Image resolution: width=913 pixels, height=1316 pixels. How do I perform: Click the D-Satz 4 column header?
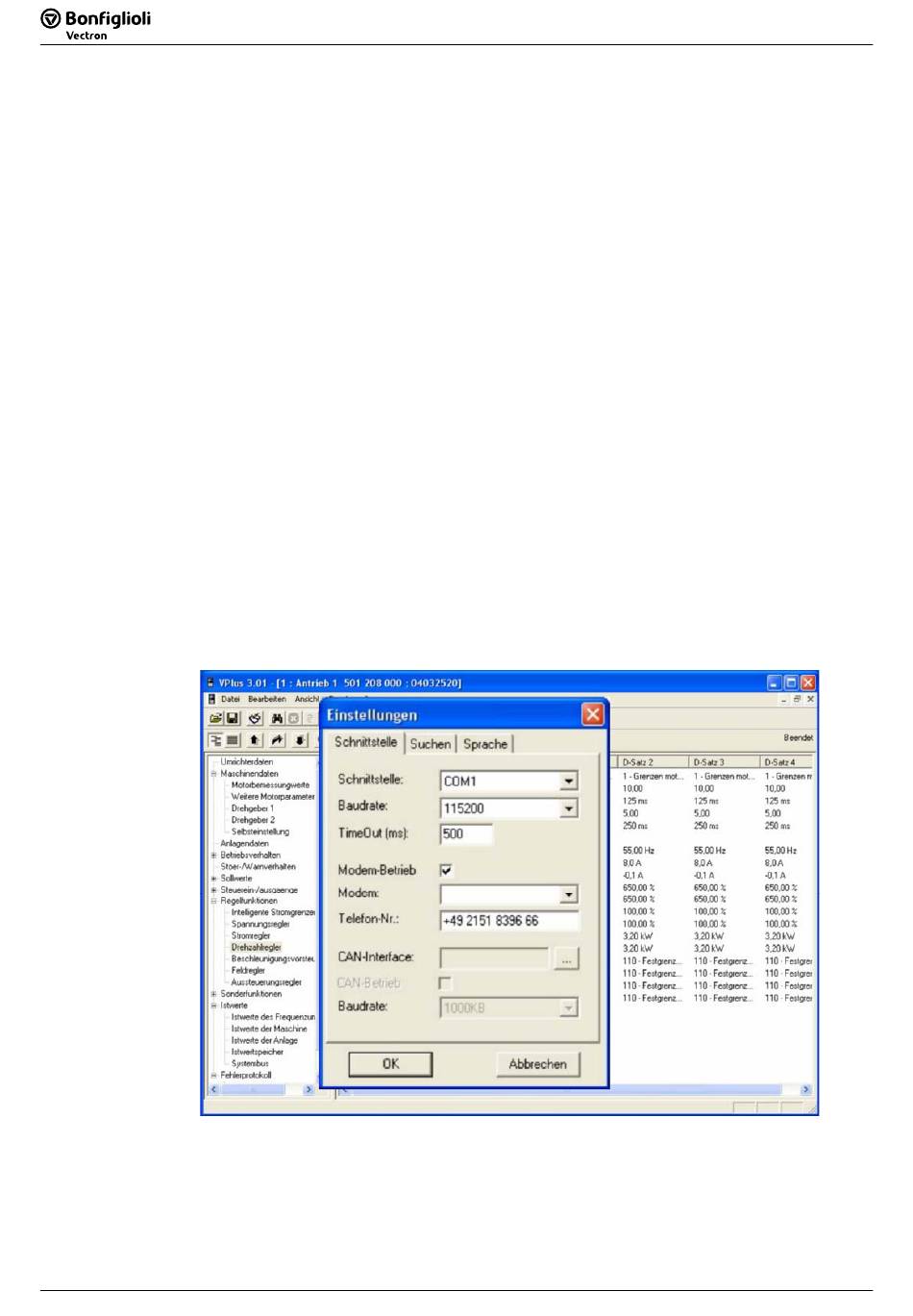pyautogui.click(x=787, y=762)
